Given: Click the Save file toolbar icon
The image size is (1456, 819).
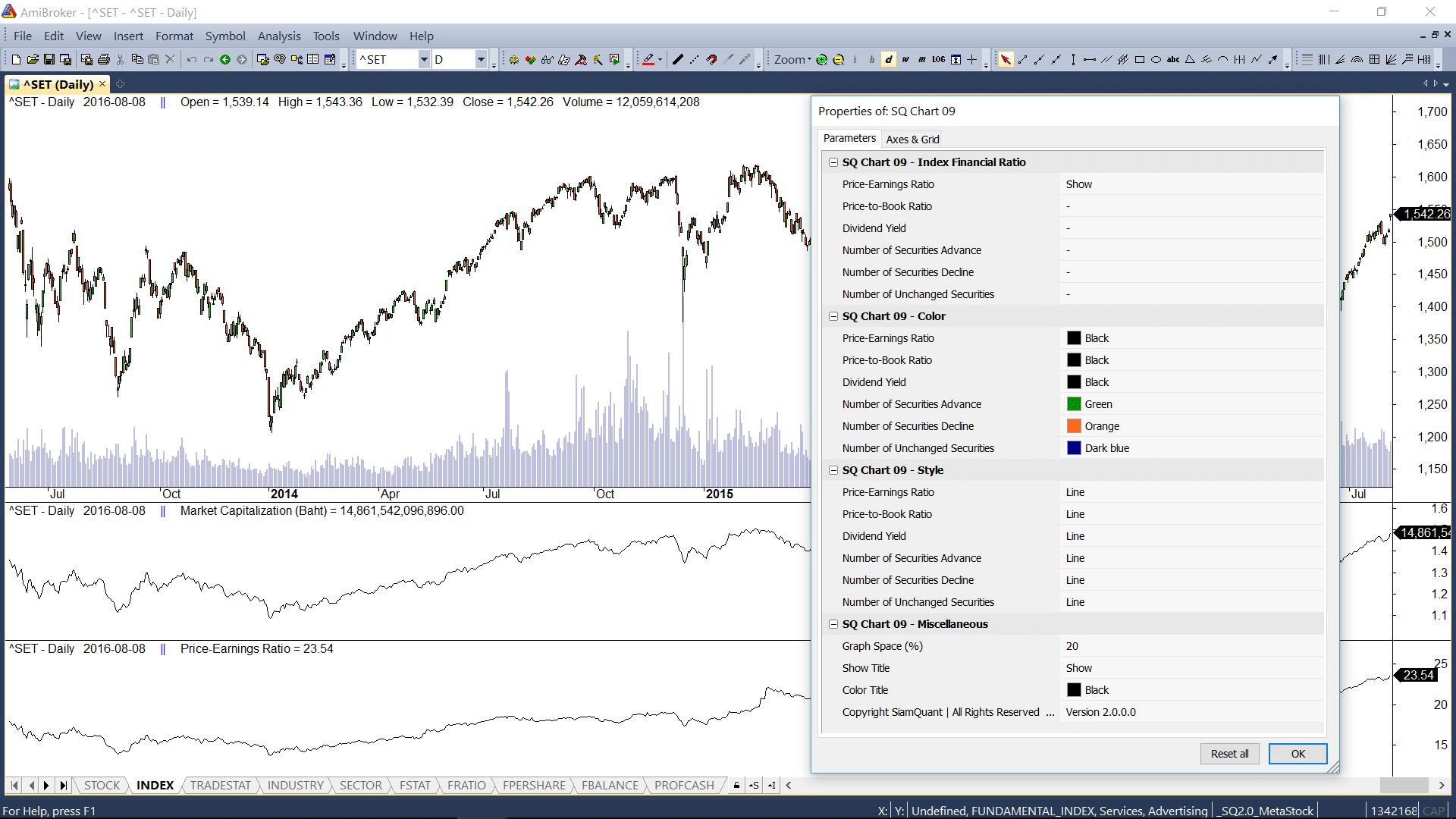Looking at the screenshot, I should click(x=49, y=59).
